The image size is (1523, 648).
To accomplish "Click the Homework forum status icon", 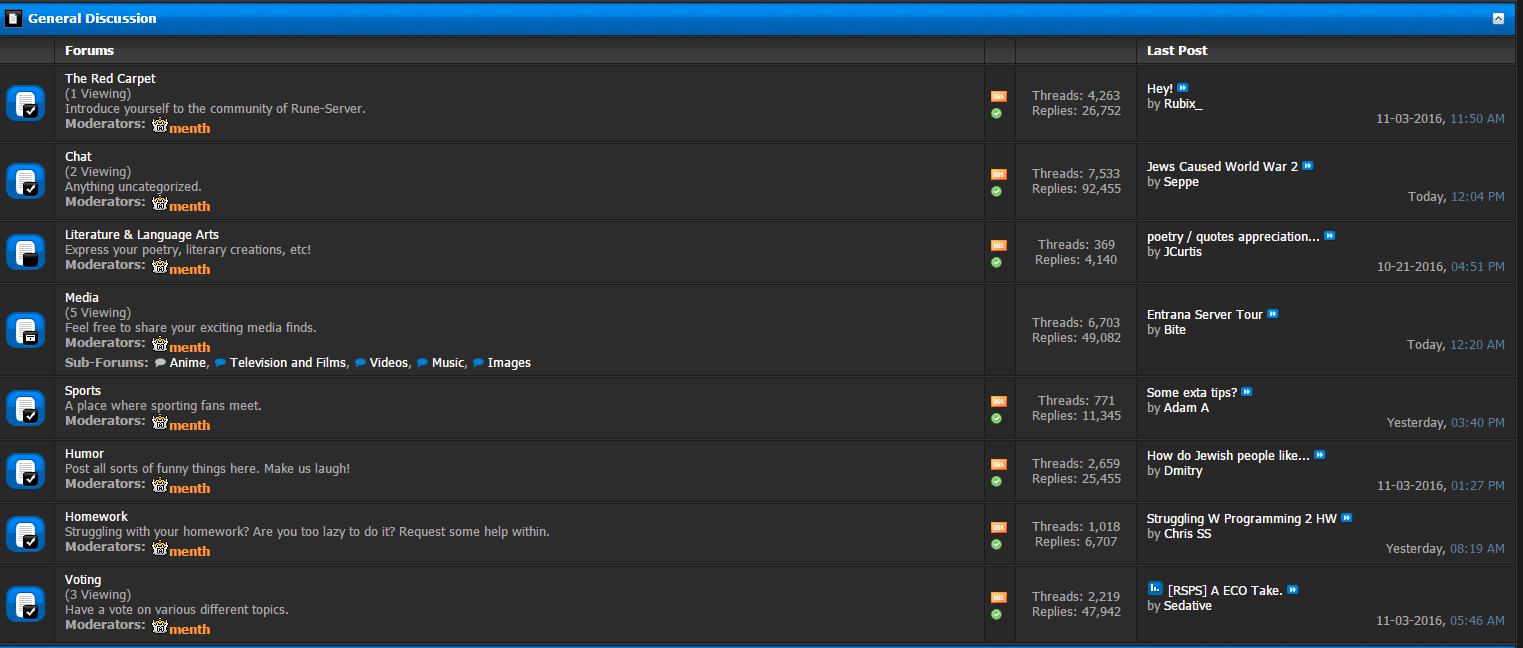I will pos(26,534).
